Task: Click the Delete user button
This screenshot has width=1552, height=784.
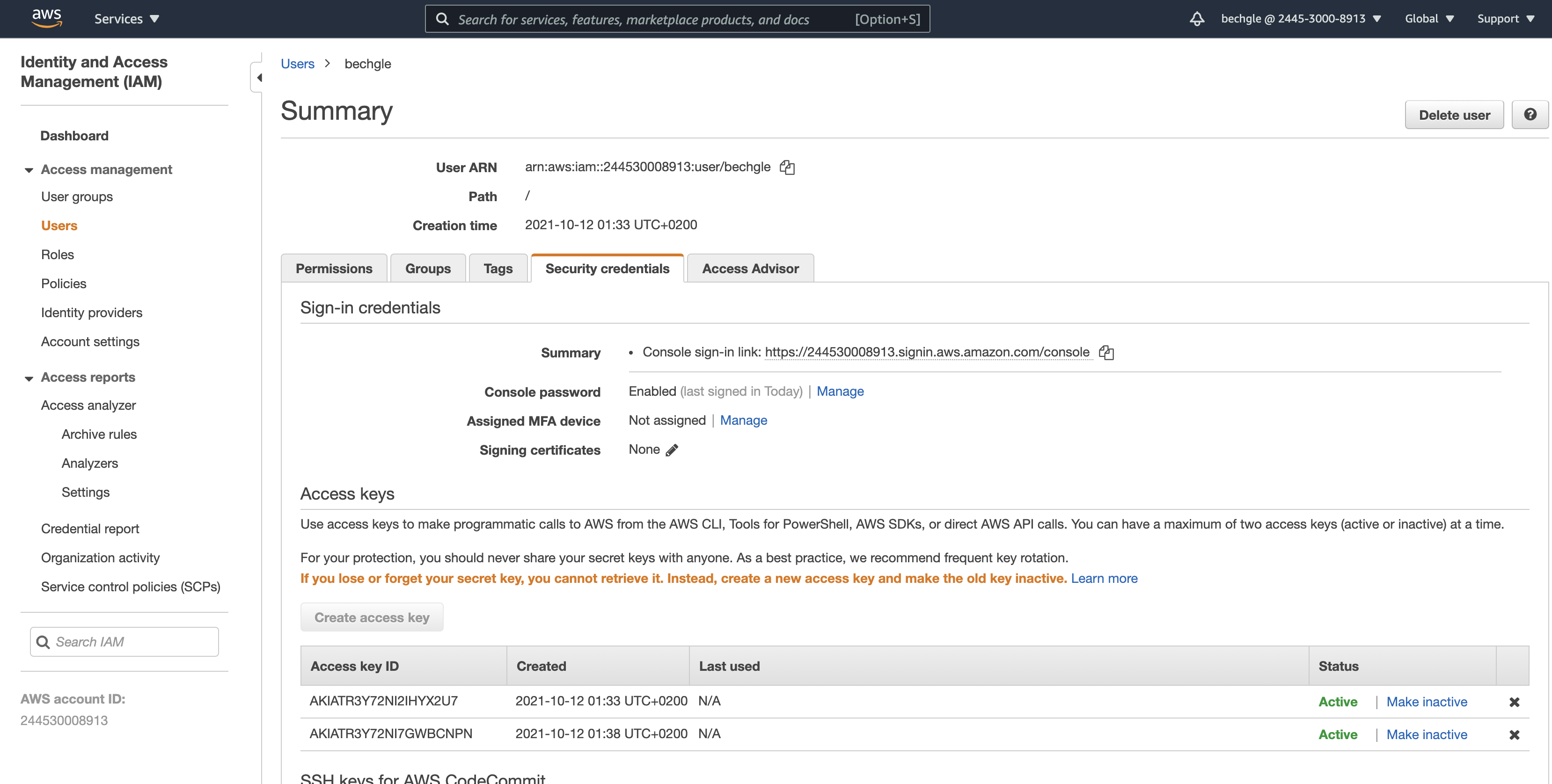Action: click(1454, 115)
